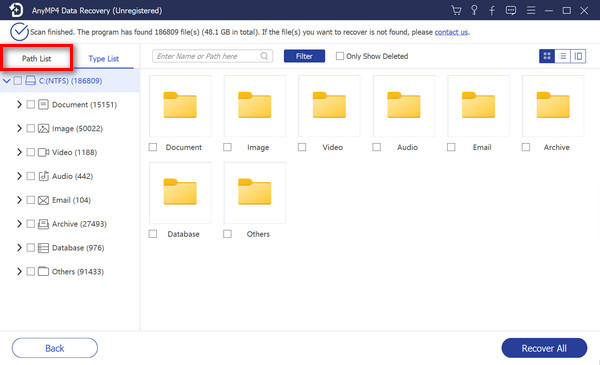
Task: Open the Document folder thumbnail
Action: coord(180,106)
